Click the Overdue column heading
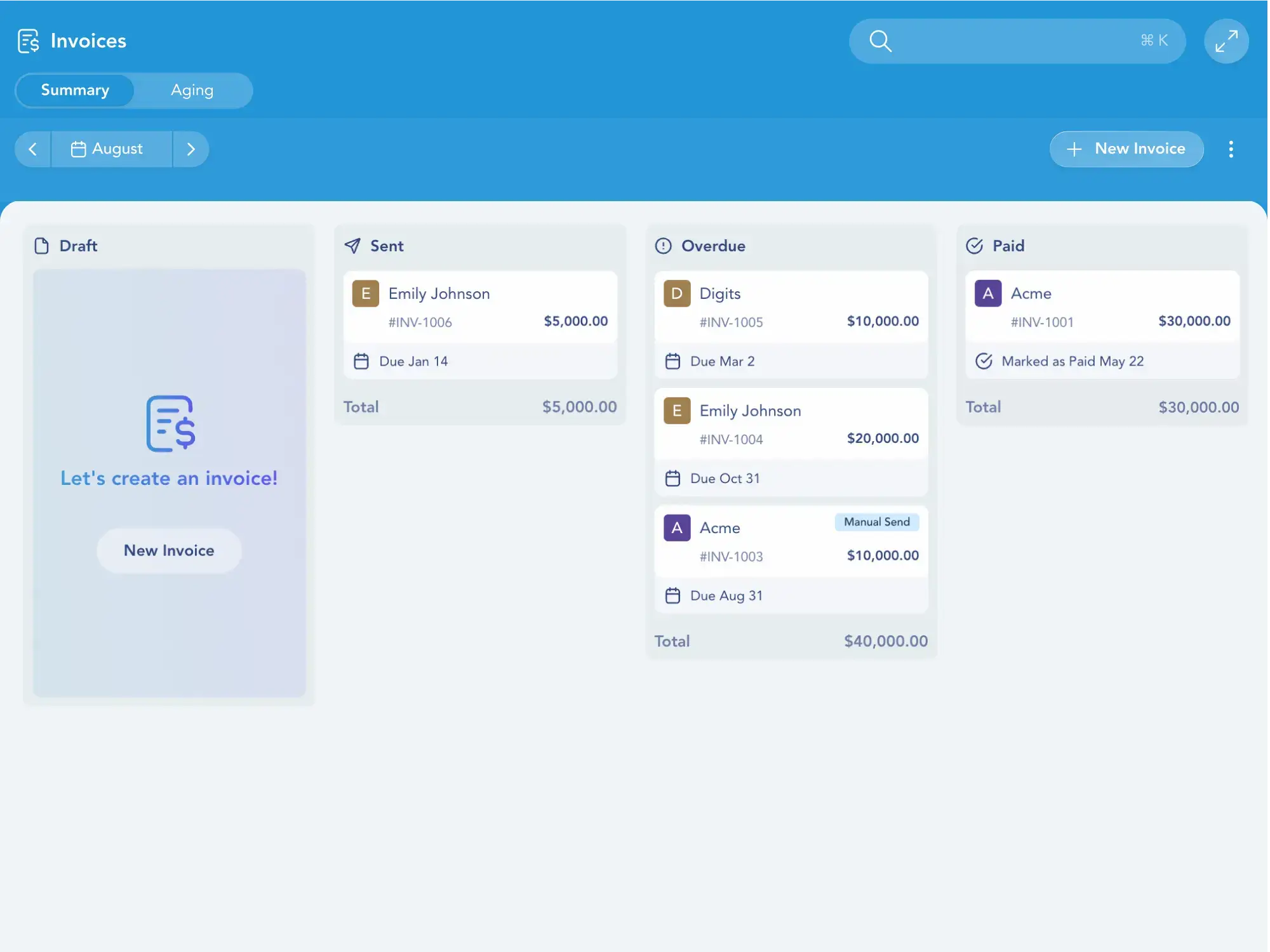Viewport: 1270px width, 952px height. [713, 246]
